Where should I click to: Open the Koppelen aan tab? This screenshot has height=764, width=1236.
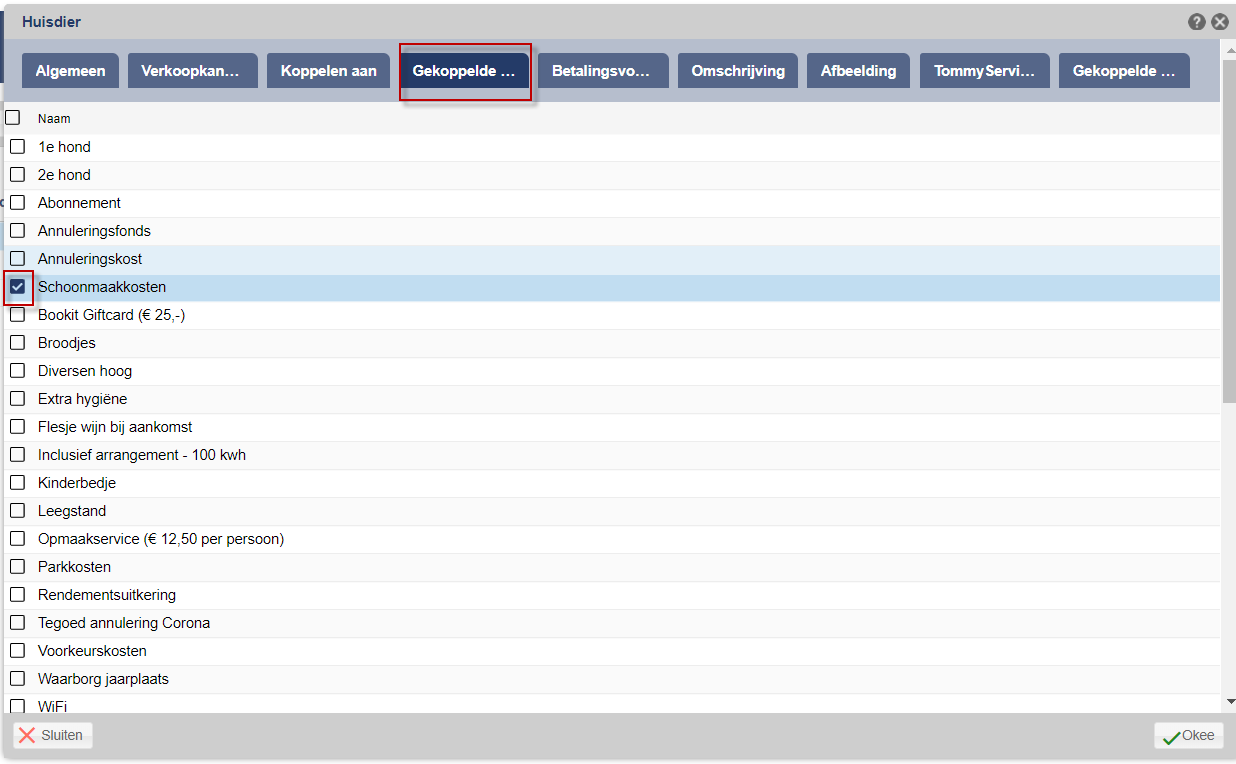[329, 71]
